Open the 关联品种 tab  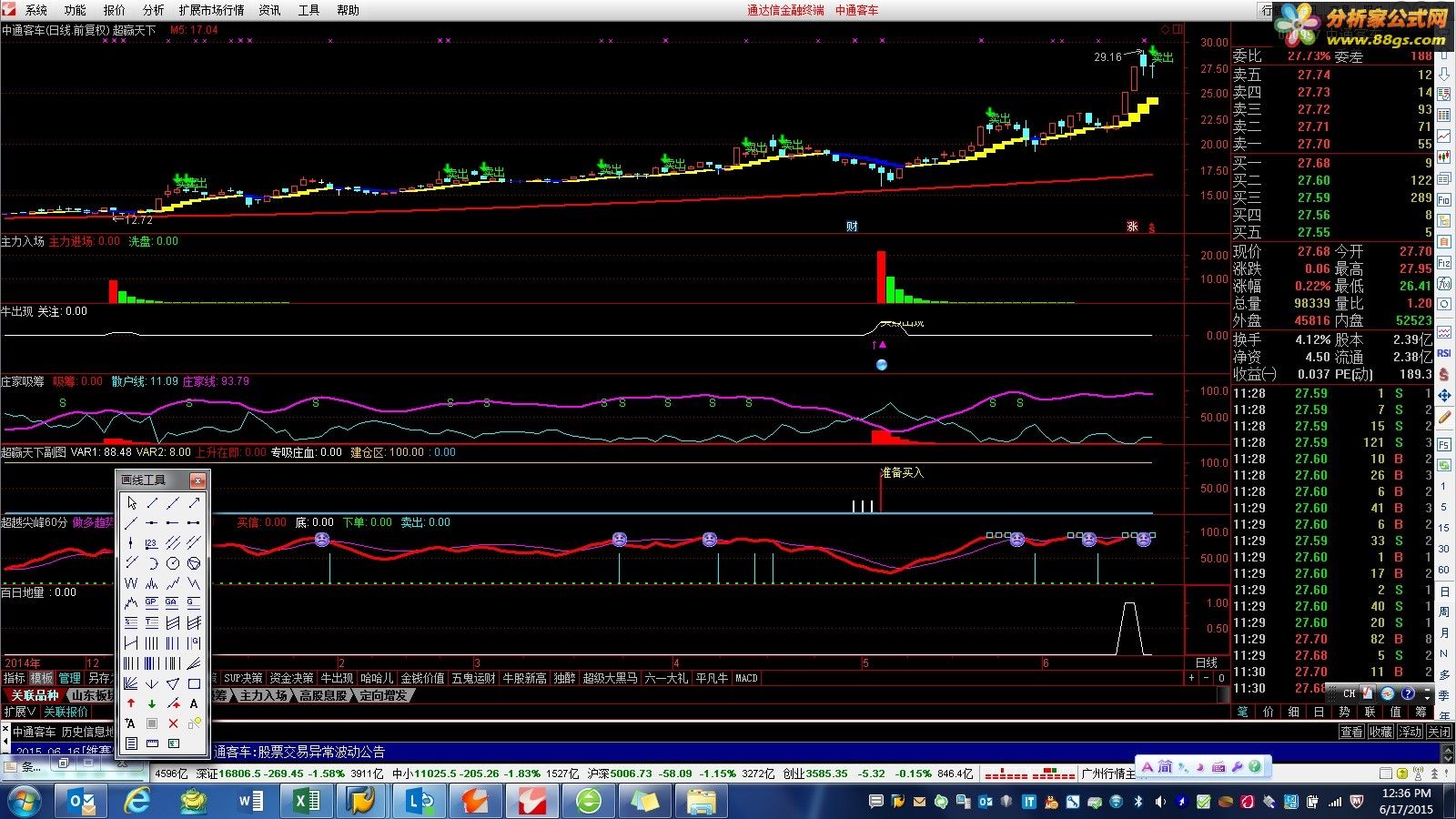(35, 695)
